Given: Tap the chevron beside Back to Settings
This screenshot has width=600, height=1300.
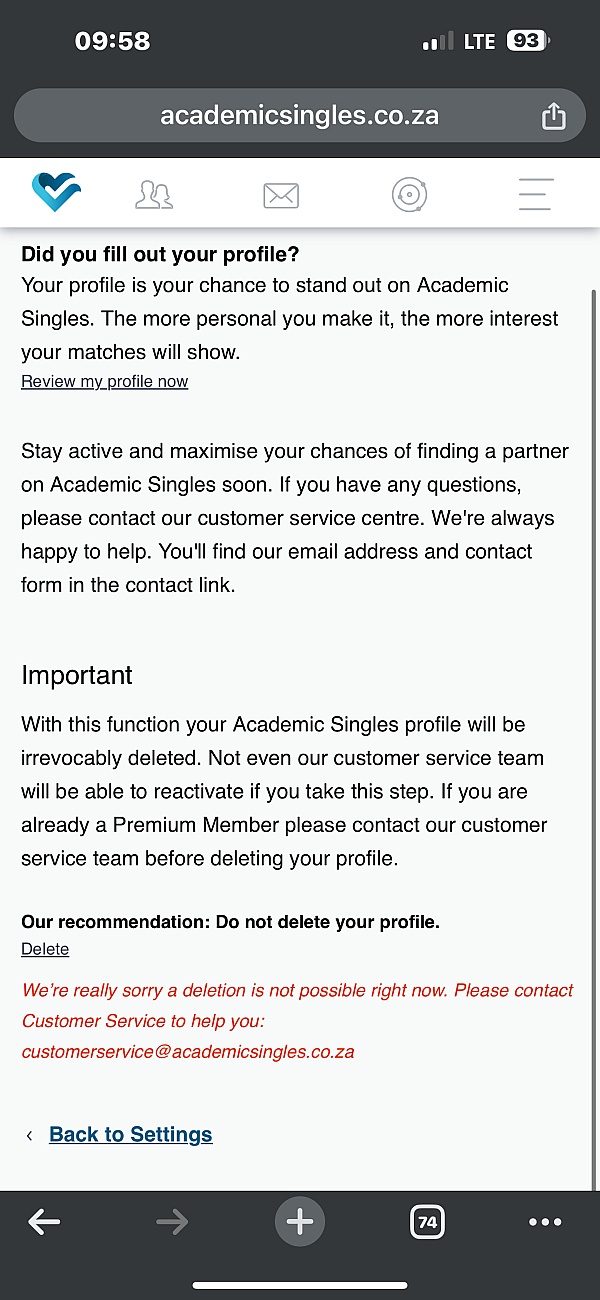Looking at the screenshot, I should [x=29, y=1135].
